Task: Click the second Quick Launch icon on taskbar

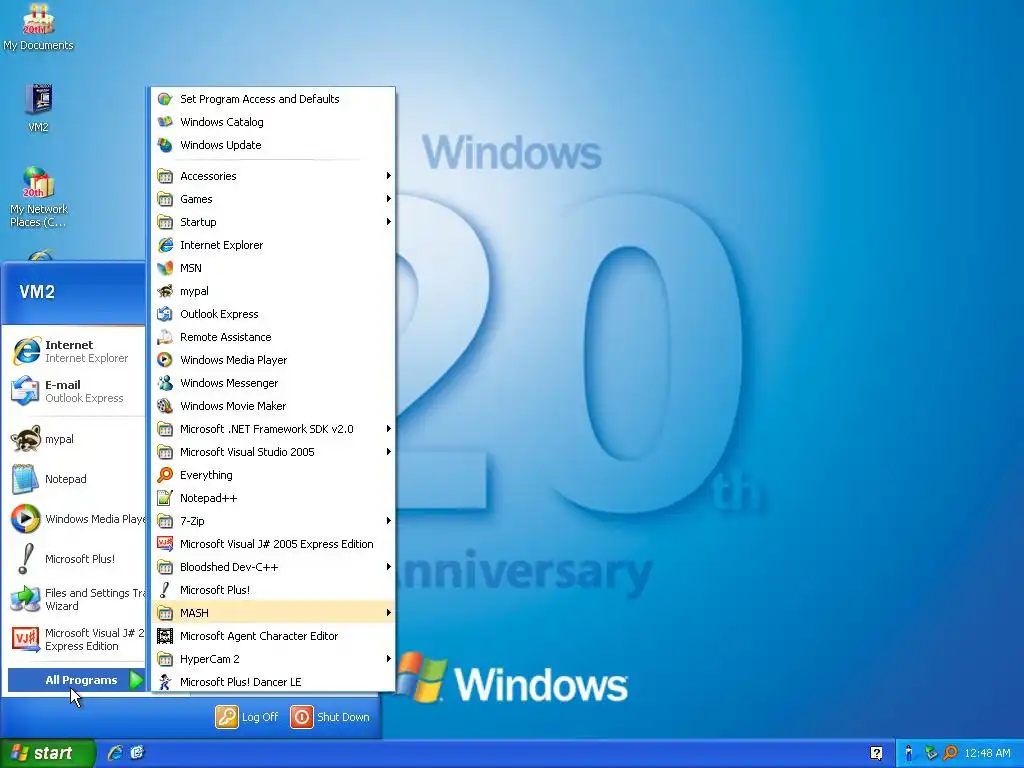Action: tap(137, 753)
